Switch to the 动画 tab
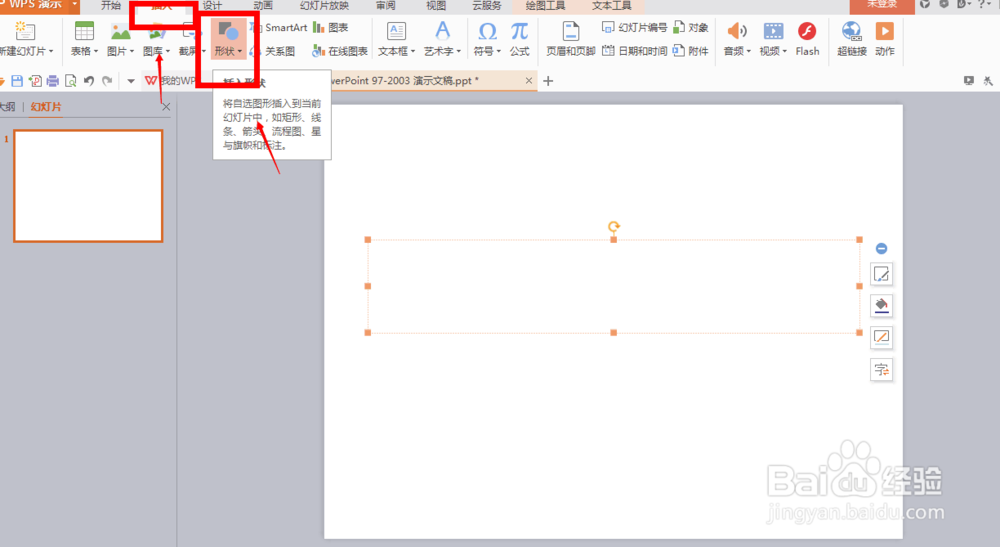This screenshot has height=547, width=1000. click(x=263, y=5)
